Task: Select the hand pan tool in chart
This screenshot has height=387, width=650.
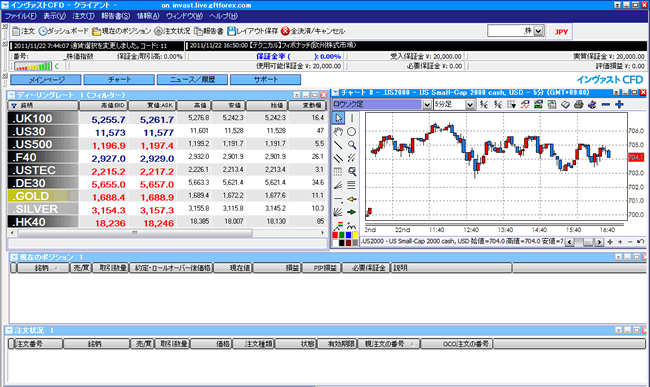Action: tap(338, 132)
